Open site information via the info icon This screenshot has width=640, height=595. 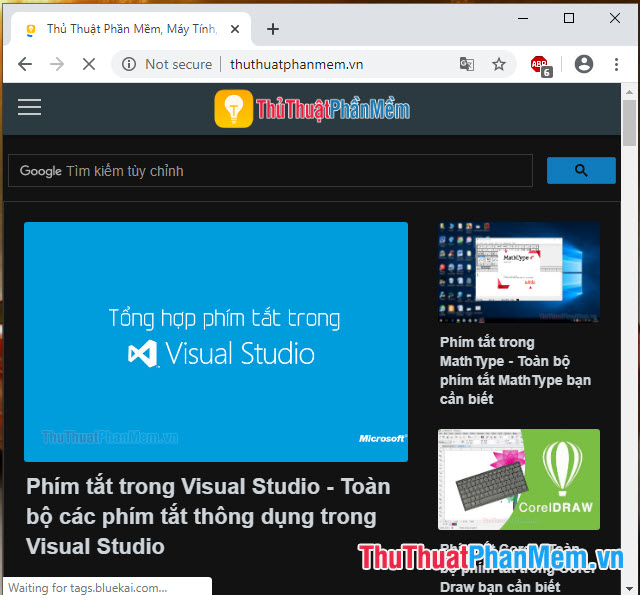129,64
